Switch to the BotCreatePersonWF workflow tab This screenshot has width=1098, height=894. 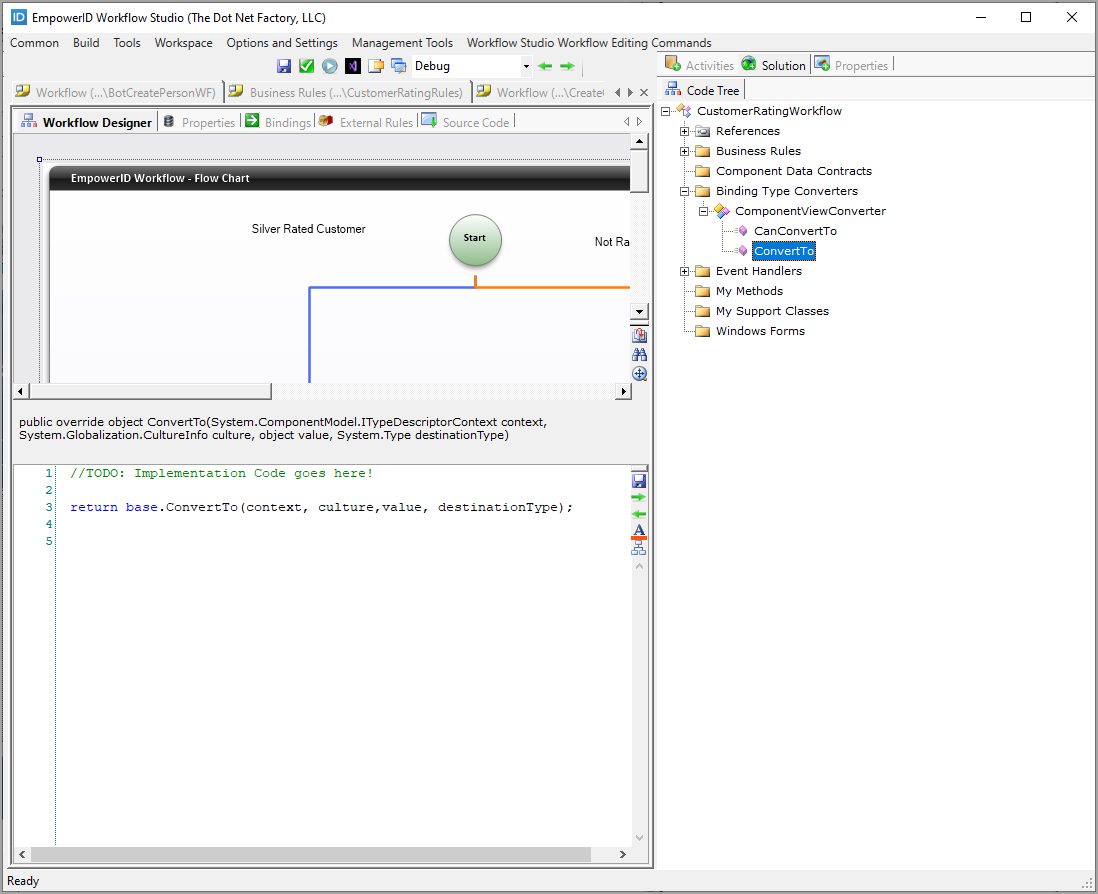(116, 92)
